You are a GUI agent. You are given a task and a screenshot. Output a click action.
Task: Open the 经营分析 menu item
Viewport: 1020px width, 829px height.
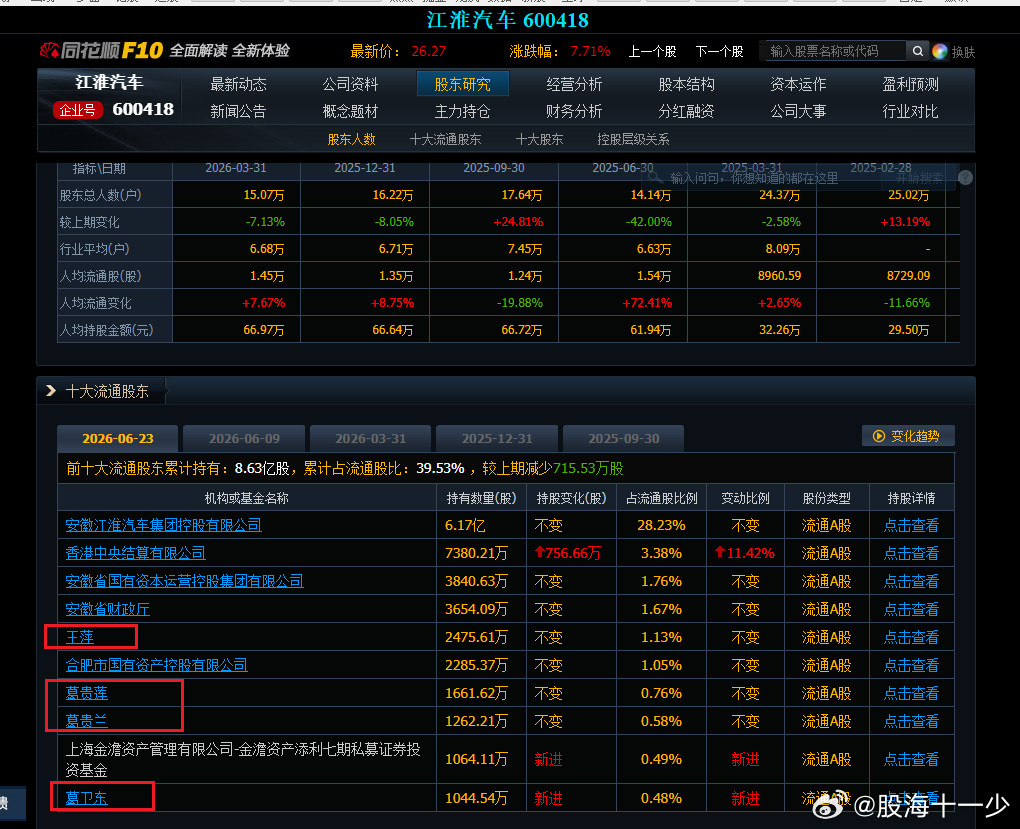pyautogui.click(x=574, y=84)
